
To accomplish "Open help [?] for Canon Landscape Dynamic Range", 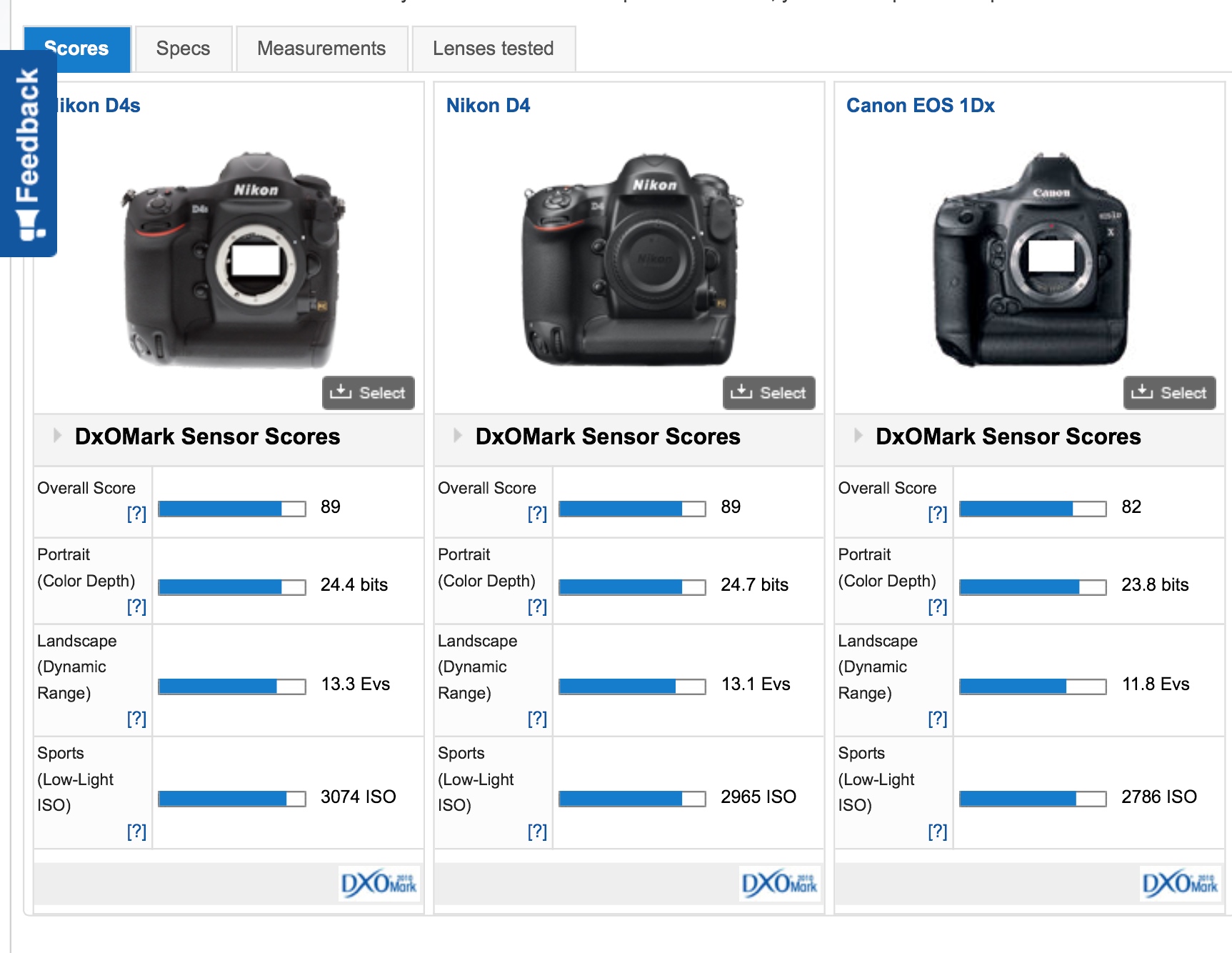I will [x=937, y=719].
